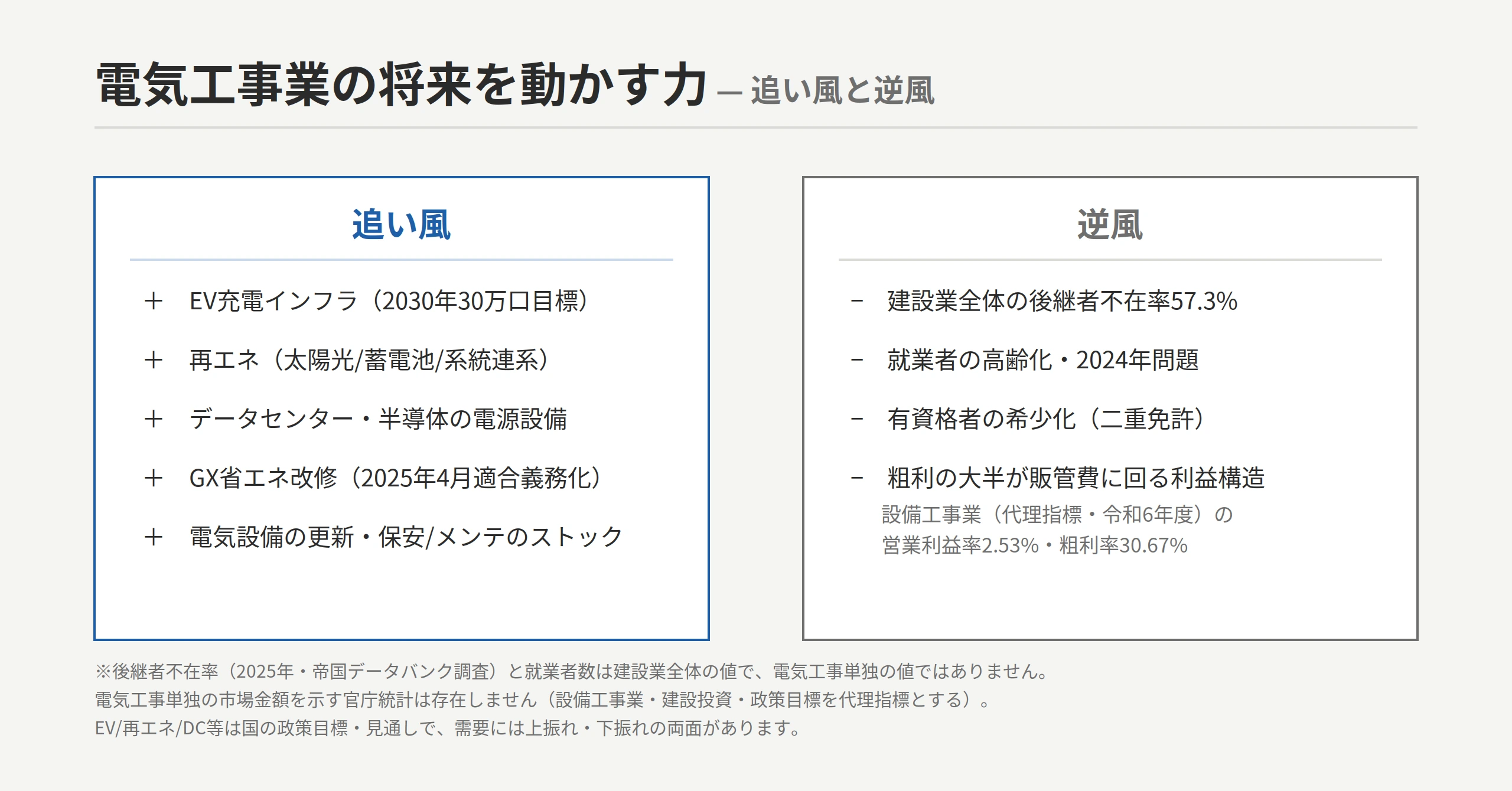Image resolution: width=1512 pixels, height=791 pixels.
Task: Select the line データセンター・半導体の電源設備
Action: 378,419
